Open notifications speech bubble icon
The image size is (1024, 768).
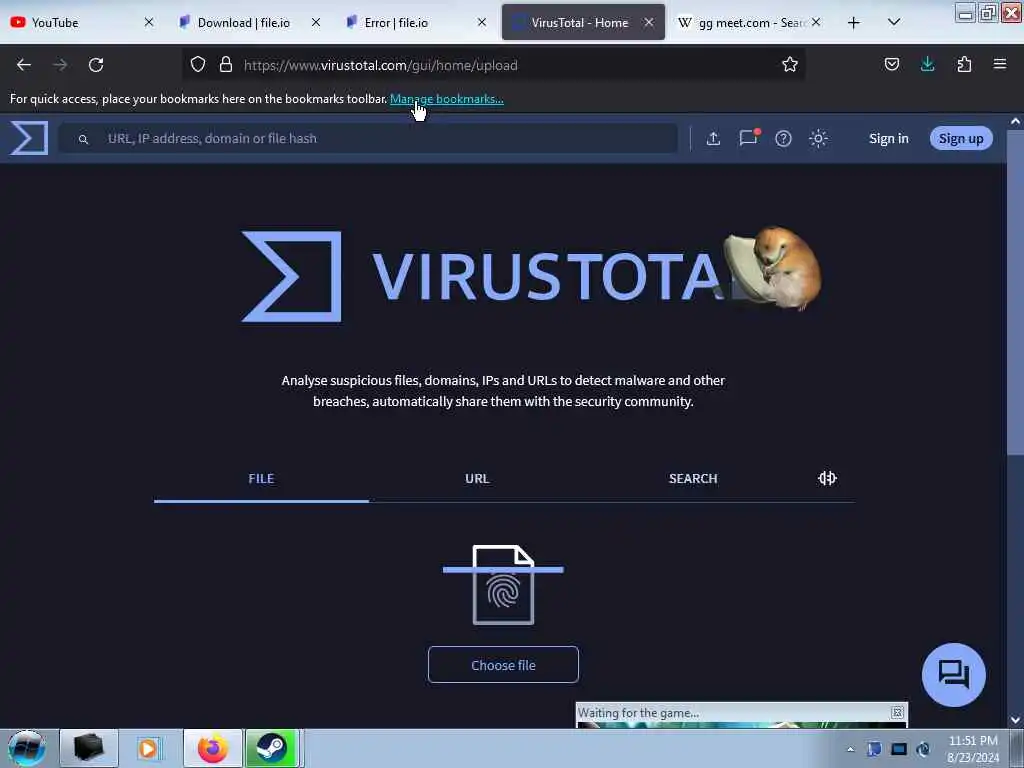748,137
